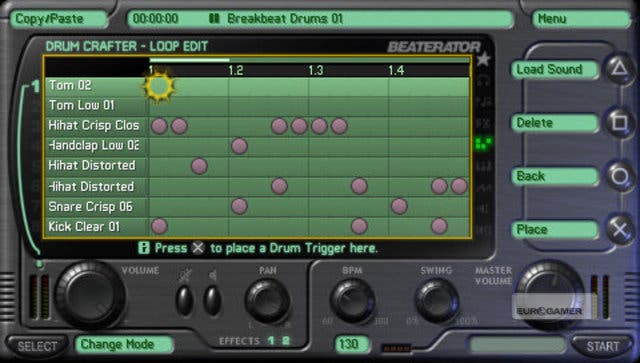Click the 130 BPM value field
This screenshot has width=640, height=363.
352,344
